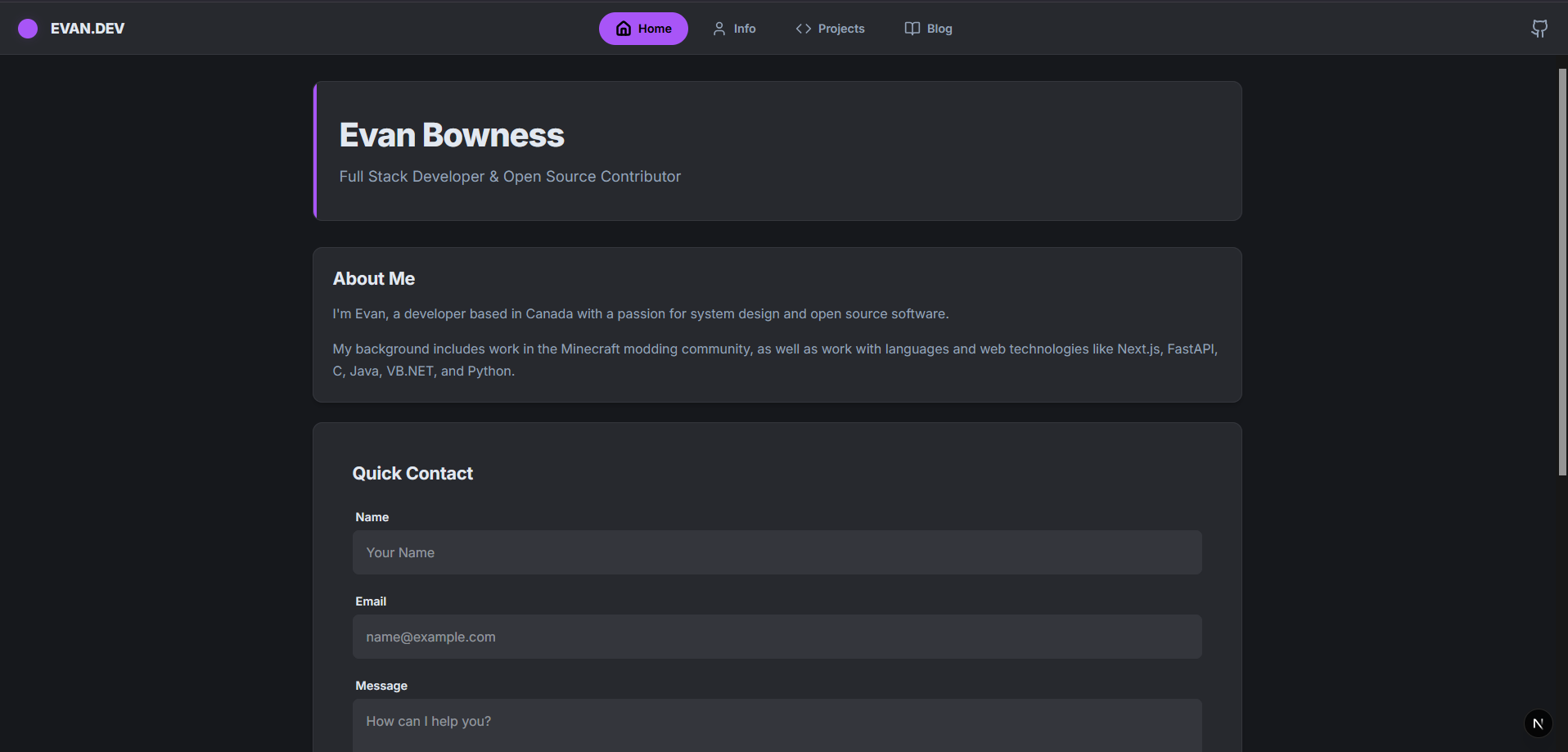Click the Your Name input field

tap(776, 552)
